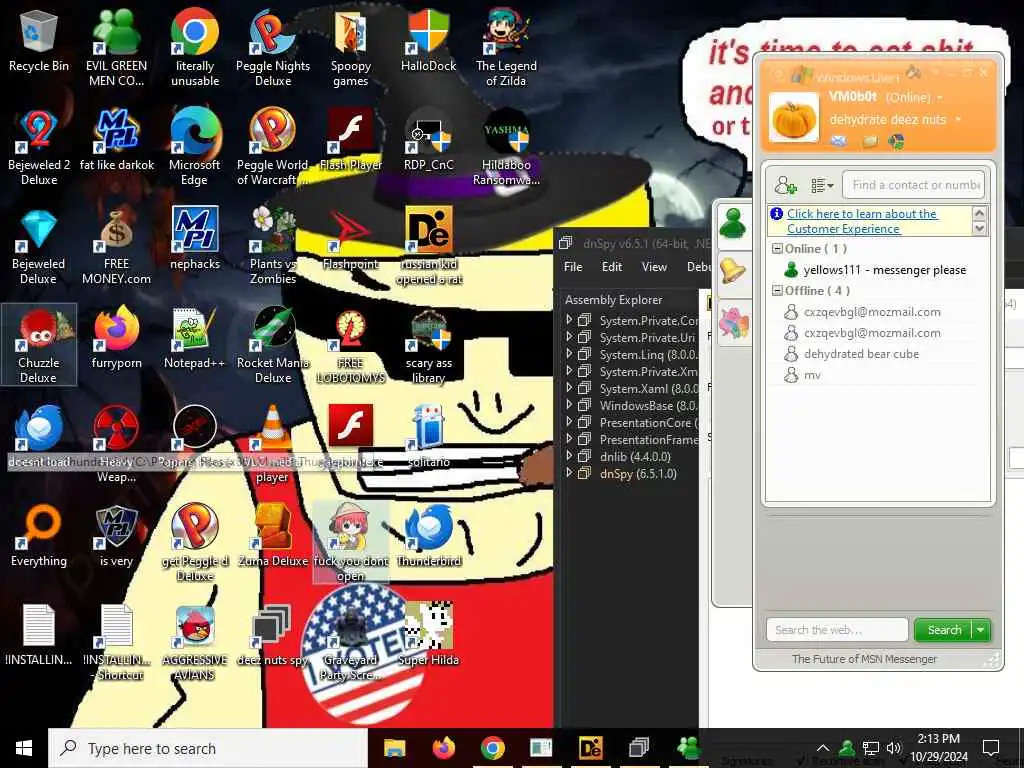Select Rocket Mania Deluxe icon
This screenshot has width=1024, height=768.
click(x=273, y=345)
